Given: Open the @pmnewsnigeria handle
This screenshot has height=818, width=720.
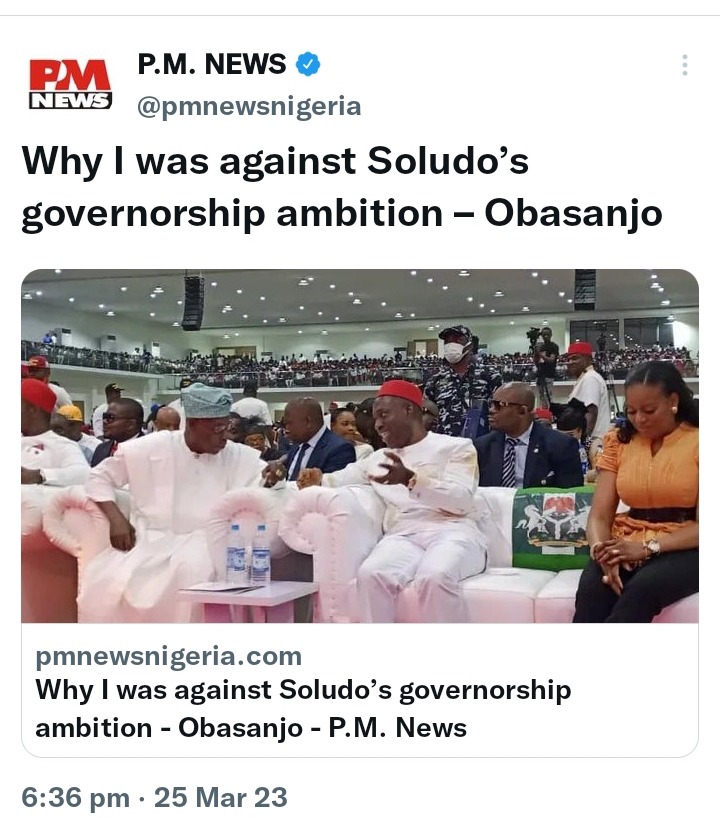Looking at the screenshot, I should click(249, 107).
